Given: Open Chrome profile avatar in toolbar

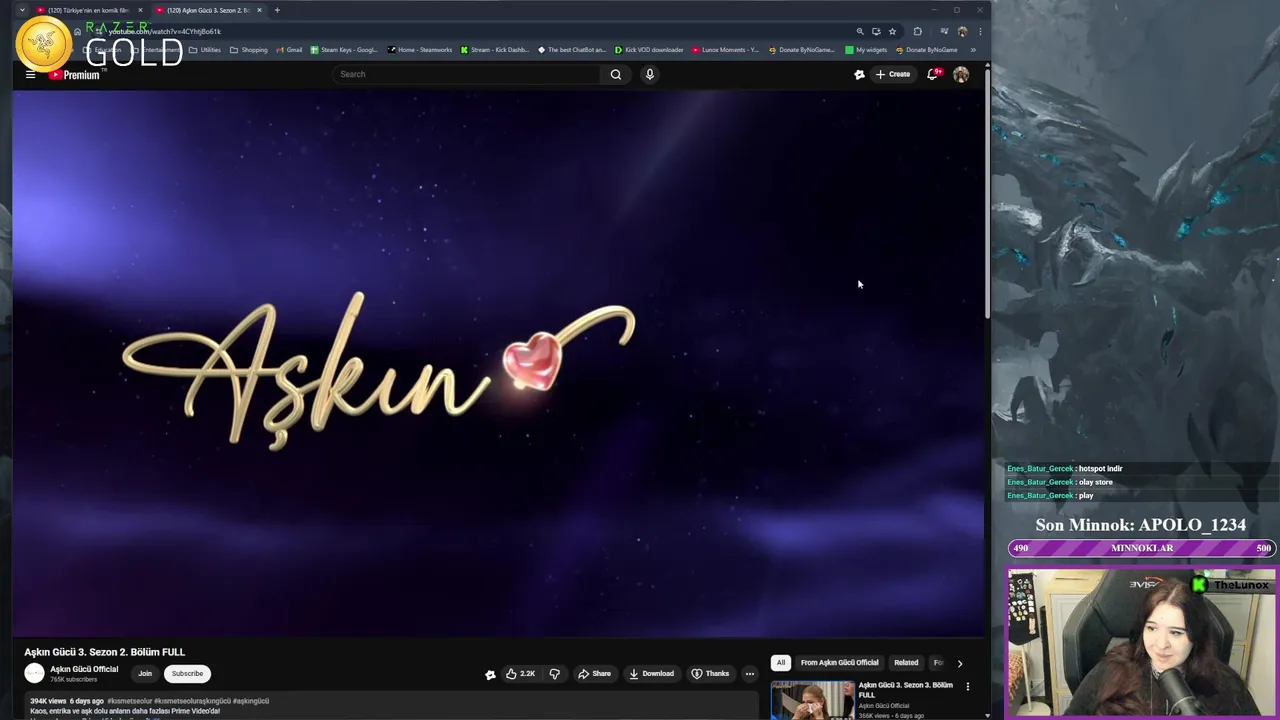Looking at the screenshot, I should [962, 31].
